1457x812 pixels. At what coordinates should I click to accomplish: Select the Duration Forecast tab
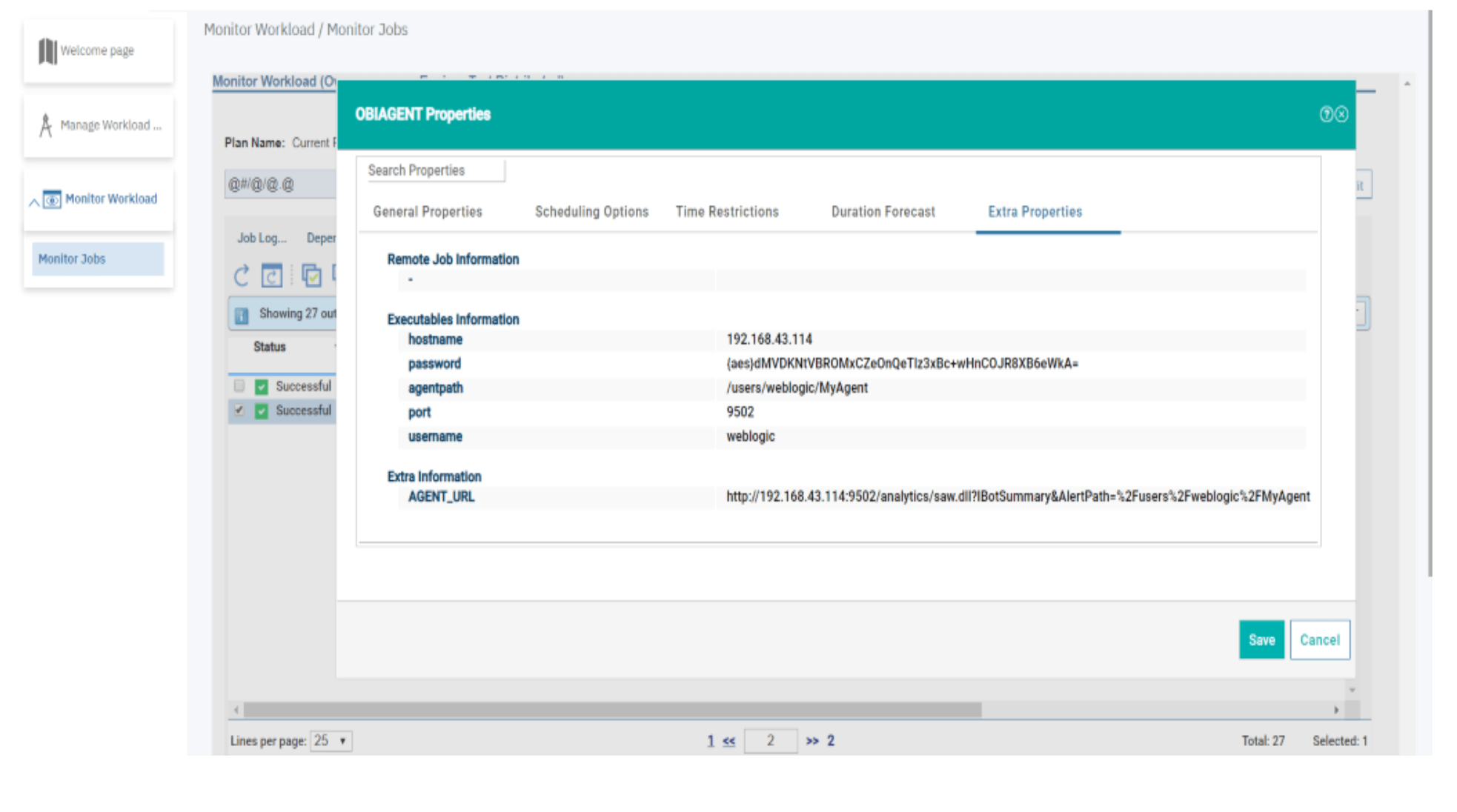883,212
